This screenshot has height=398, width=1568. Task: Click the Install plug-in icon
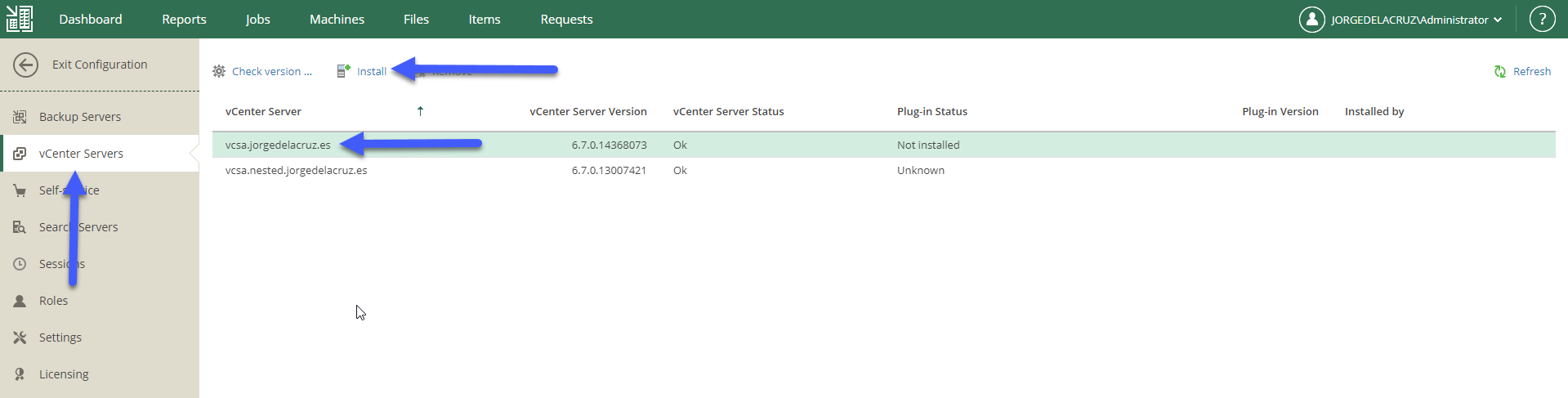(x=344, y=71)
